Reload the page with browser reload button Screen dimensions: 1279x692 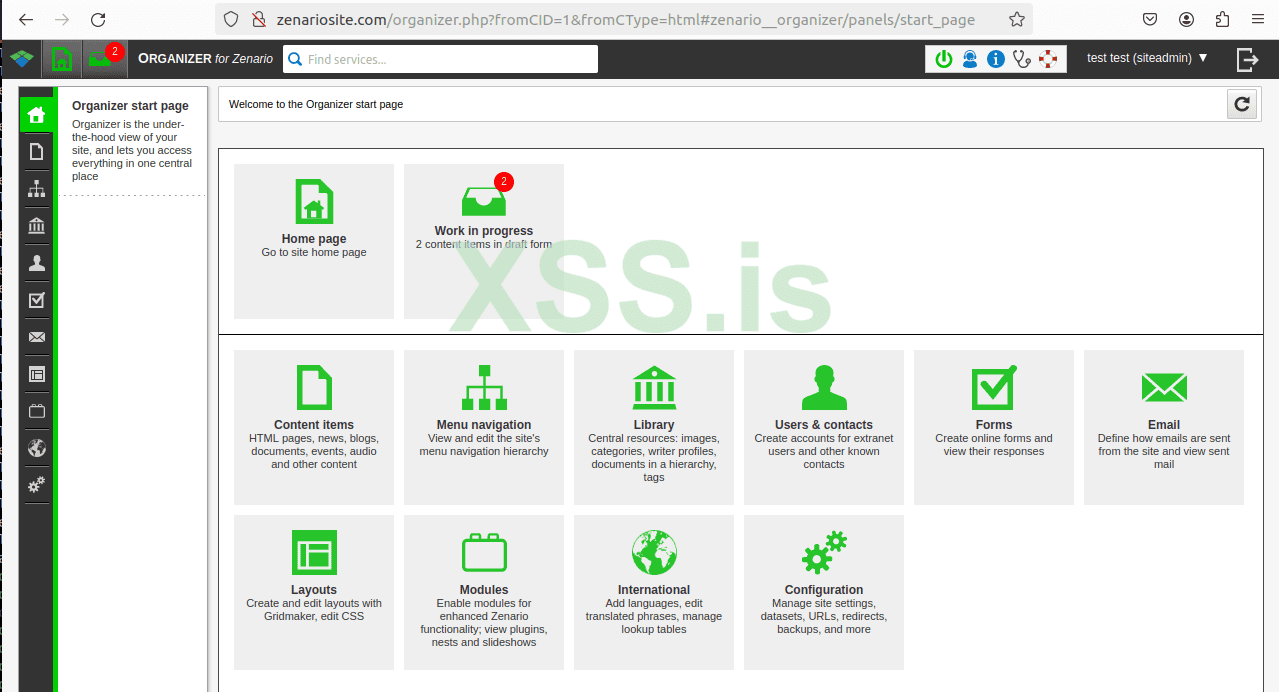coord(98,19)
